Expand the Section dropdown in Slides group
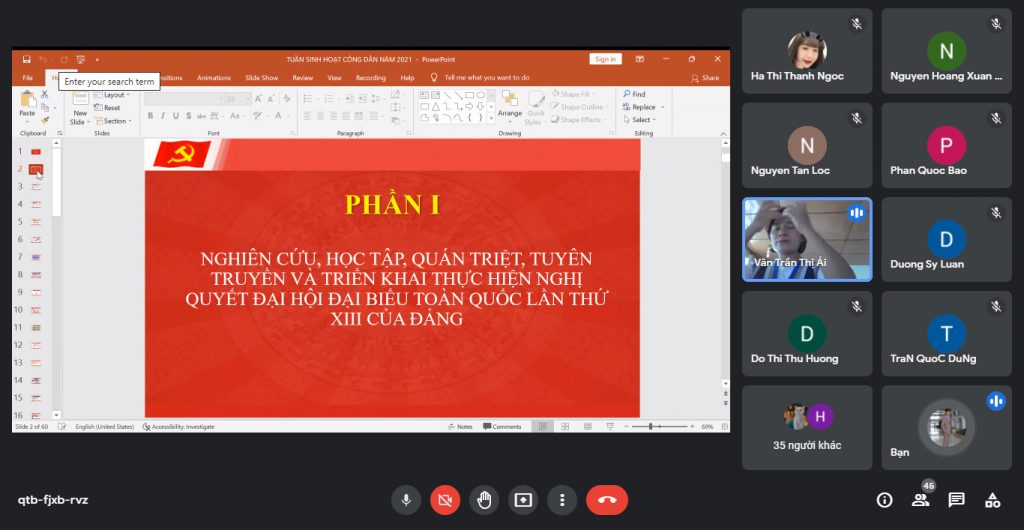The image size is (1024, 530). (x=115, y=120)
